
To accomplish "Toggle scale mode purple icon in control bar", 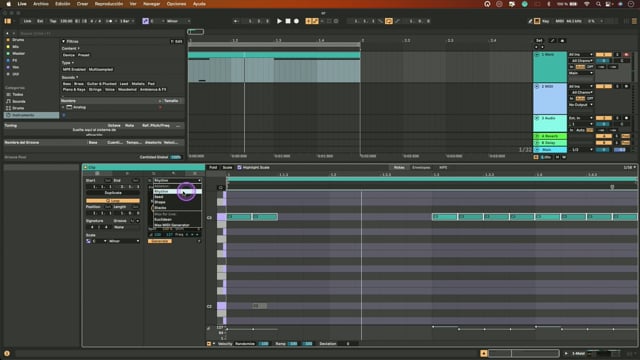I will [x=145, y=21].
